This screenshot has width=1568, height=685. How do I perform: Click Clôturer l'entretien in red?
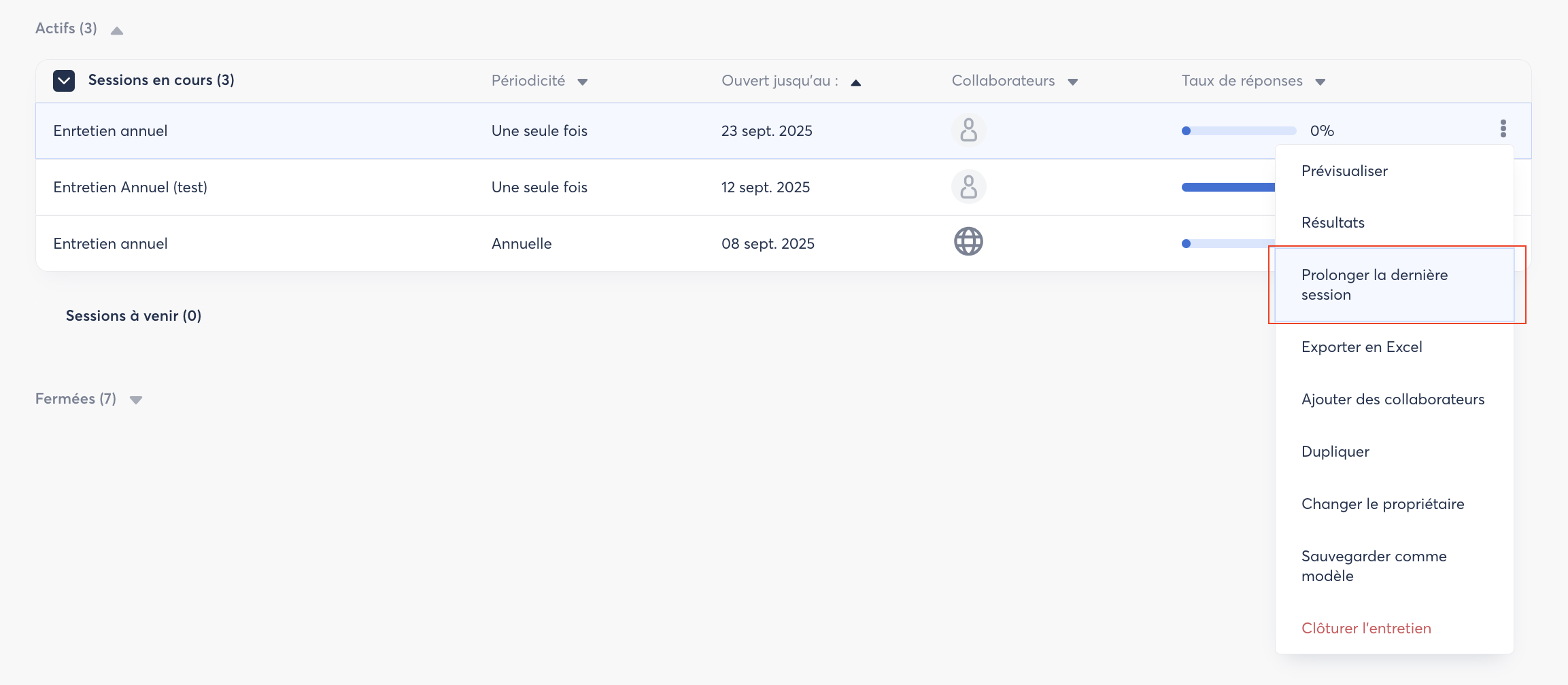[1366, 629]
